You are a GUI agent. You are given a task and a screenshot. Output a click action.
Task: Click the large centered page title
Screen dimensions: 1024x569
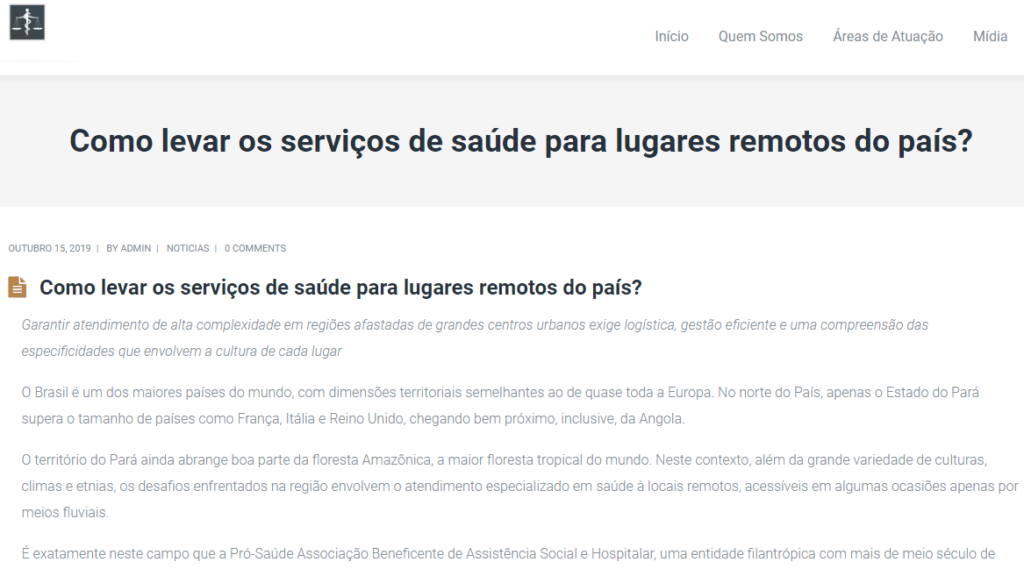[x=520, y=141]
